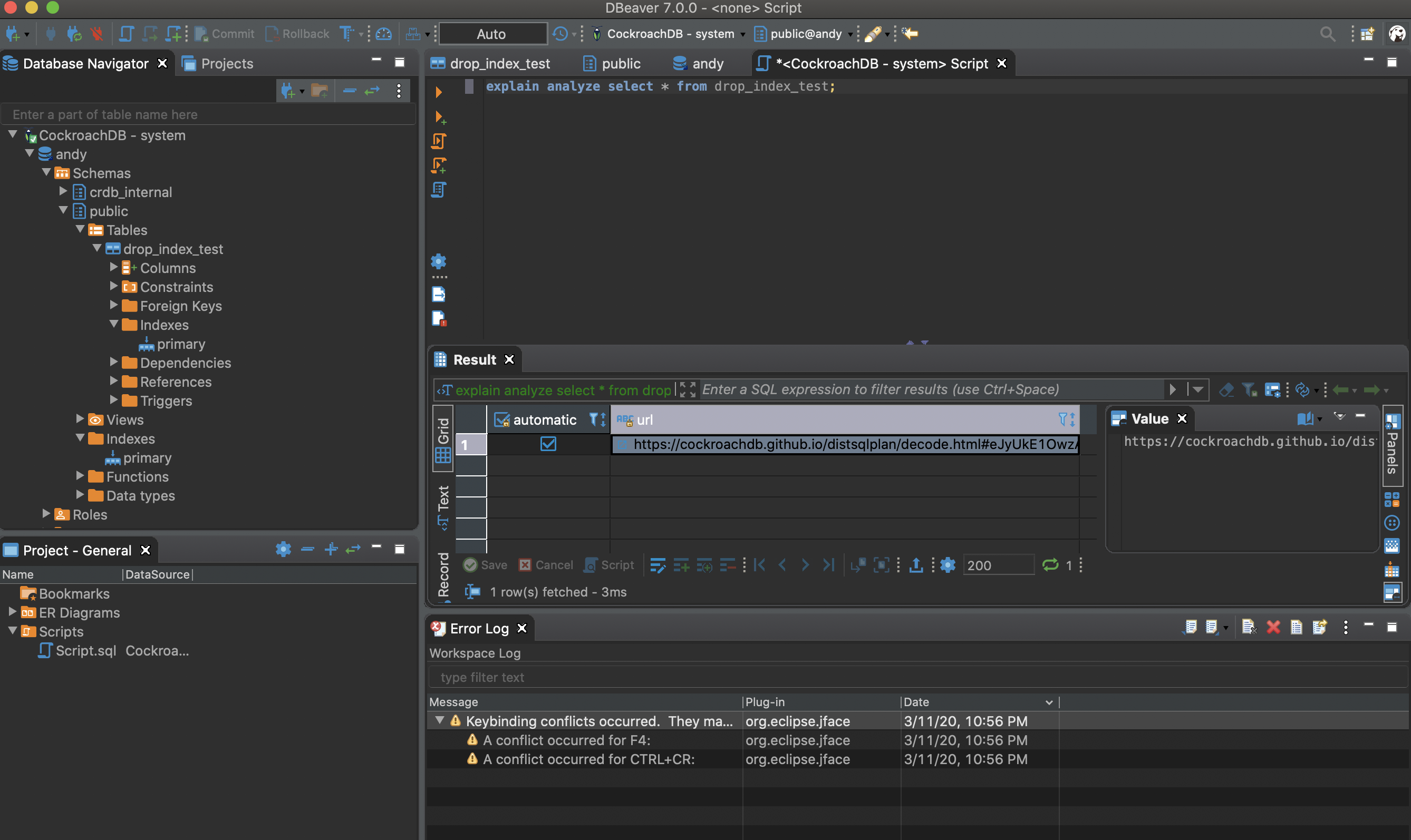1411x840 pixels.
Task: Click the refresh results icon beside 200
Action: 1050,564
